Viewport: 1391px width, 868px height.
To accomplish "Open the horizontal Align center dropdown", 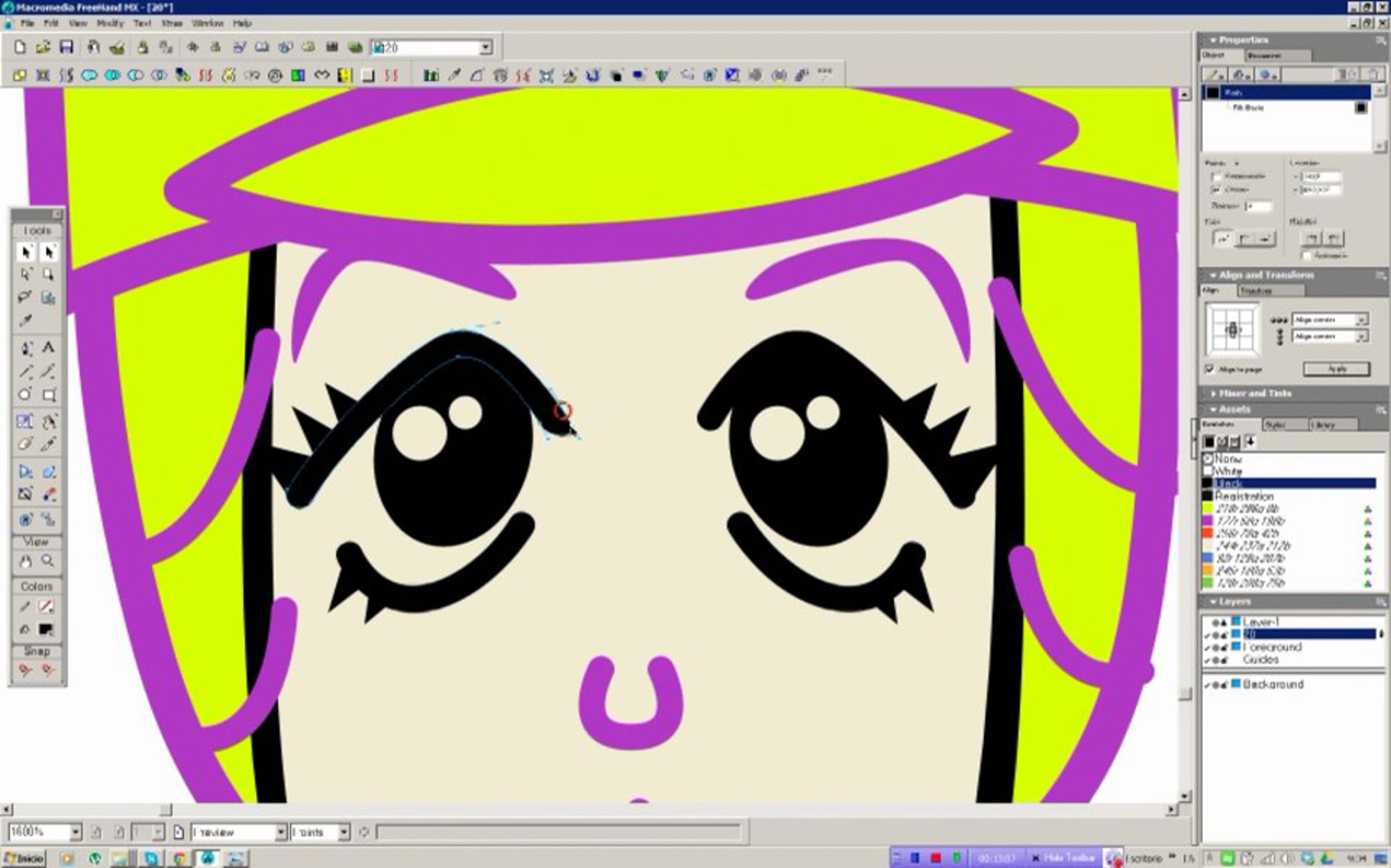I will click(1361, 320).
